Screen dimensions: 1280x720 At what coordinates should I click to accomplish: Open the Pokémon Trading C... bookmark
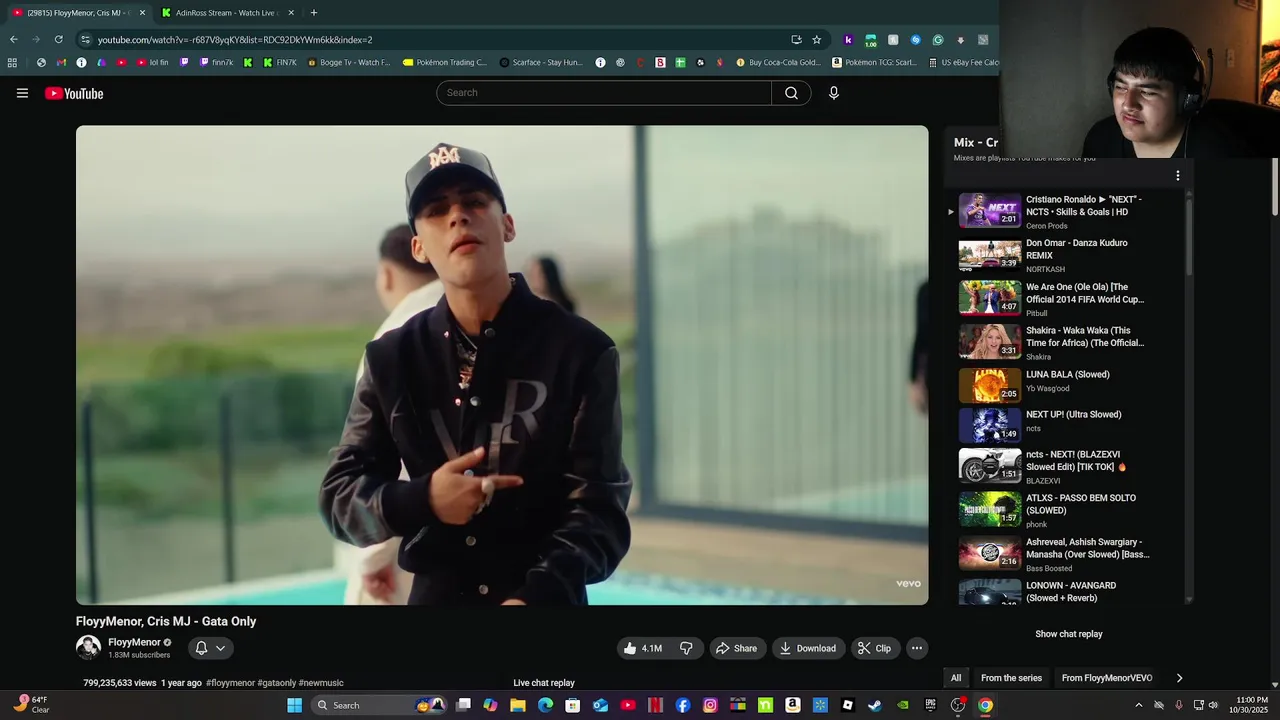point(445,62)
